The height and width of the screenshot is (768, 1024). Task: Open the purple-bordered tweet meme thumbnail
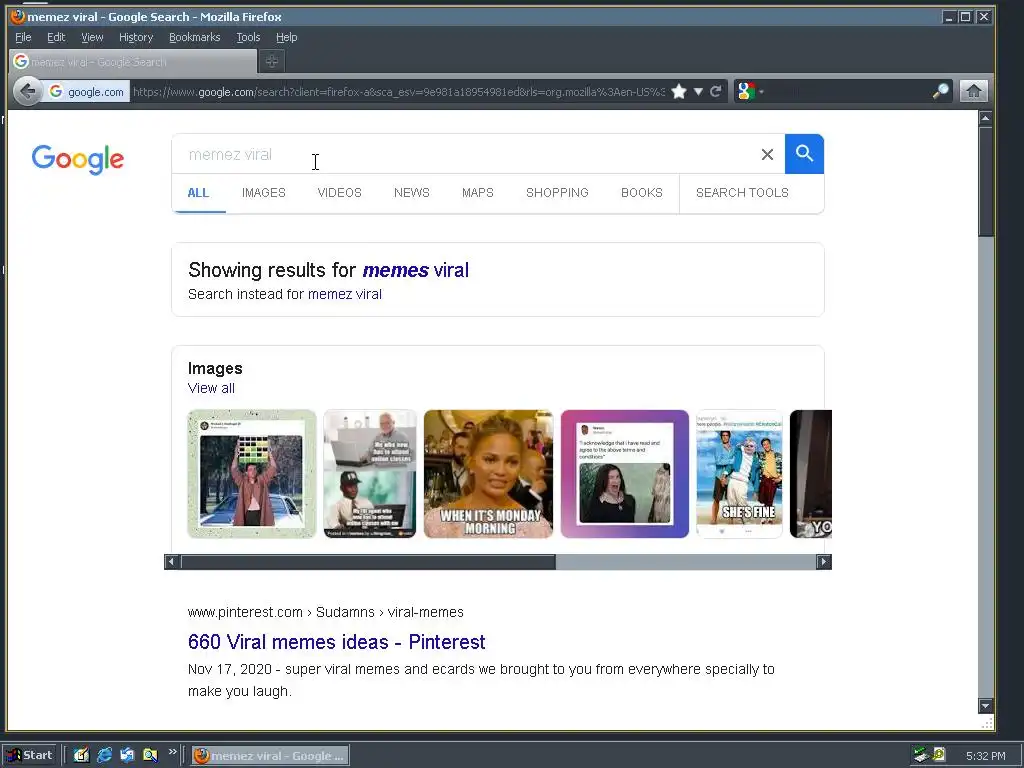624,474
